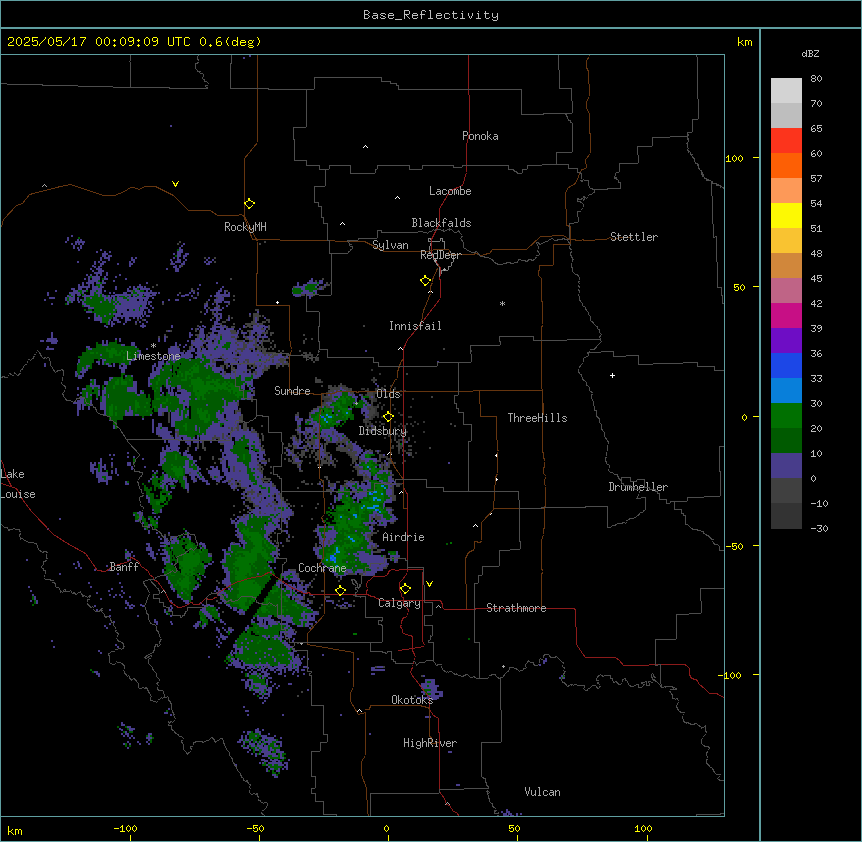Click the yellow diamond marker above RockyMH
Screen dimensions: 862x842
coord(249,203)
